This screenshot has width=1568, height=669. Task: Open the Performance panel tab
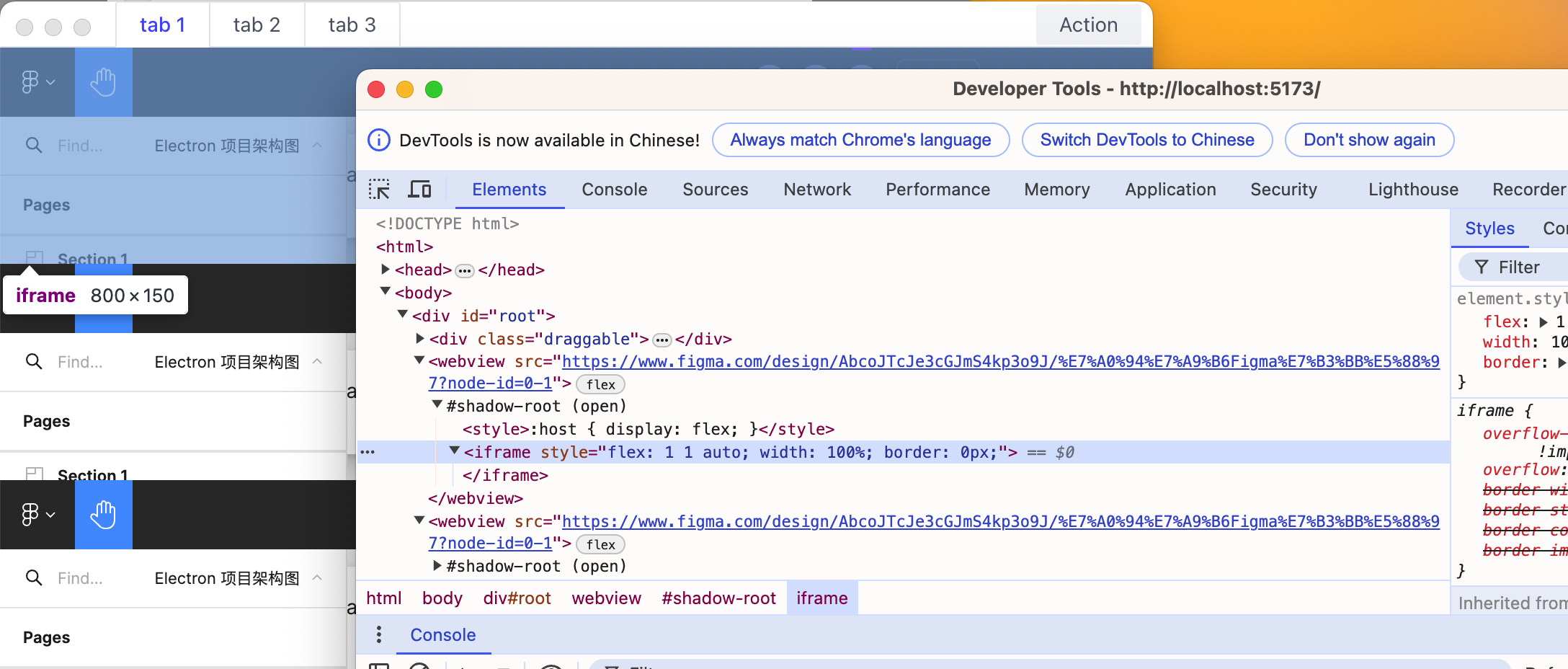tap(937, 190)
